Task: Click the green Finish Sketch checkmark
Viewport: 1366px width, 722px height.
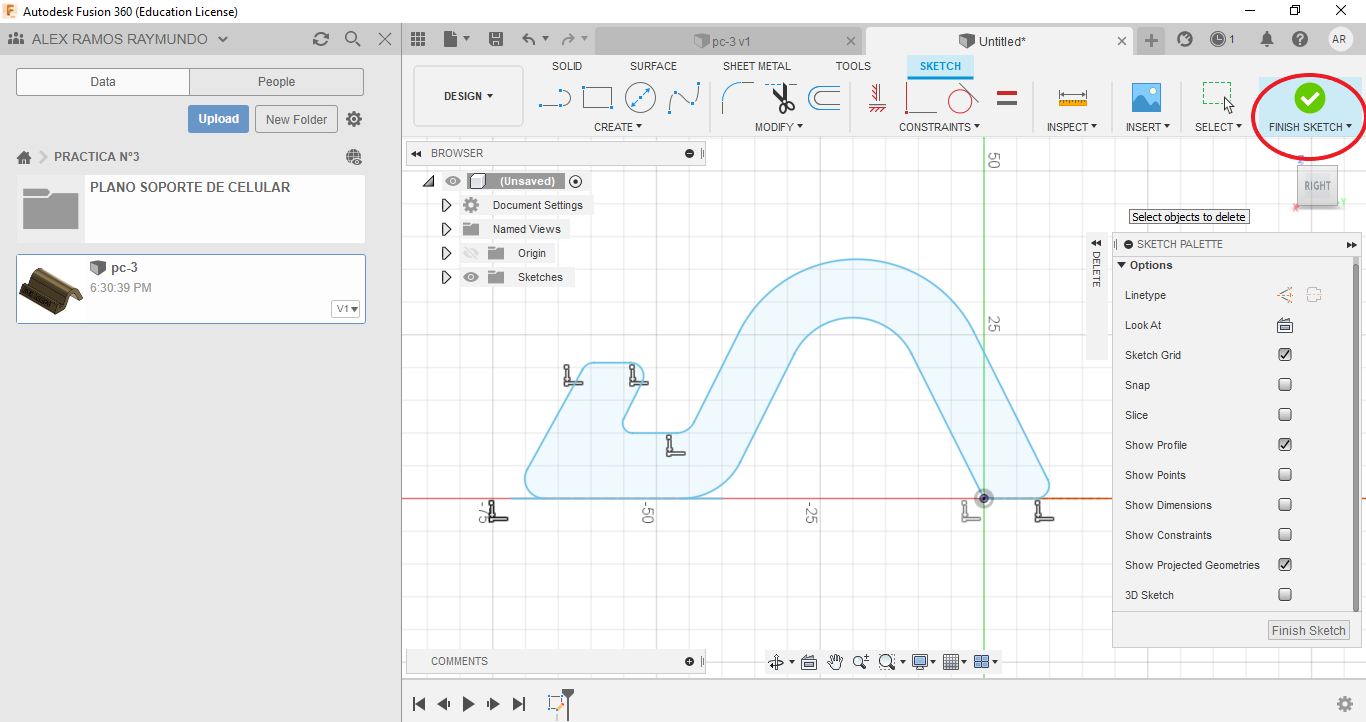Action: [x=1309, y=98]
